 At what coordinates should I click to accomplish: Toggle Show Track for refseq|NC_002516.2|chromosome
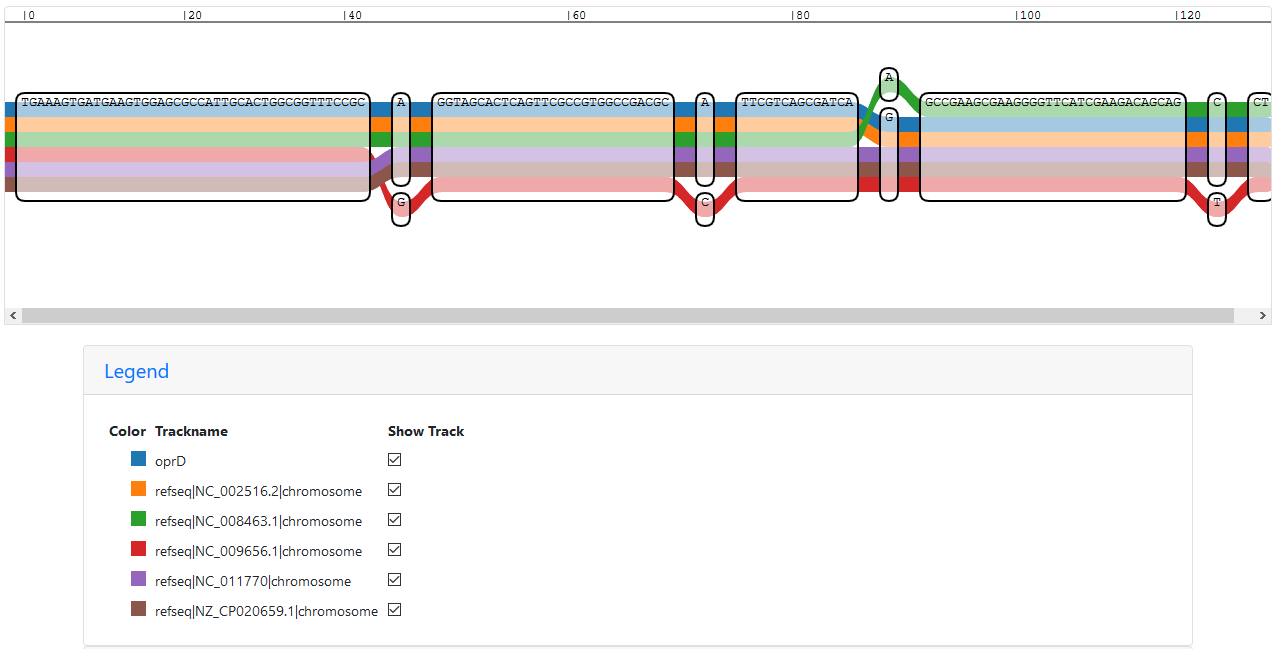tap(394, 490)
